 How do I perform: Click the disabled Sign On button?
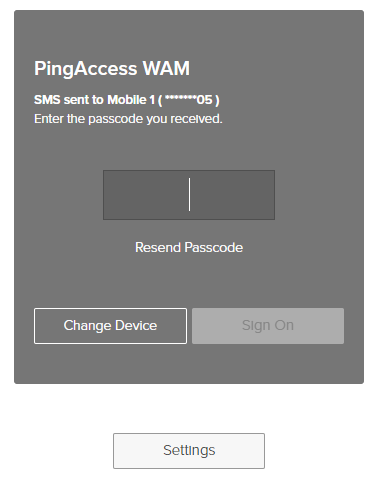click(x=268, y=326)
